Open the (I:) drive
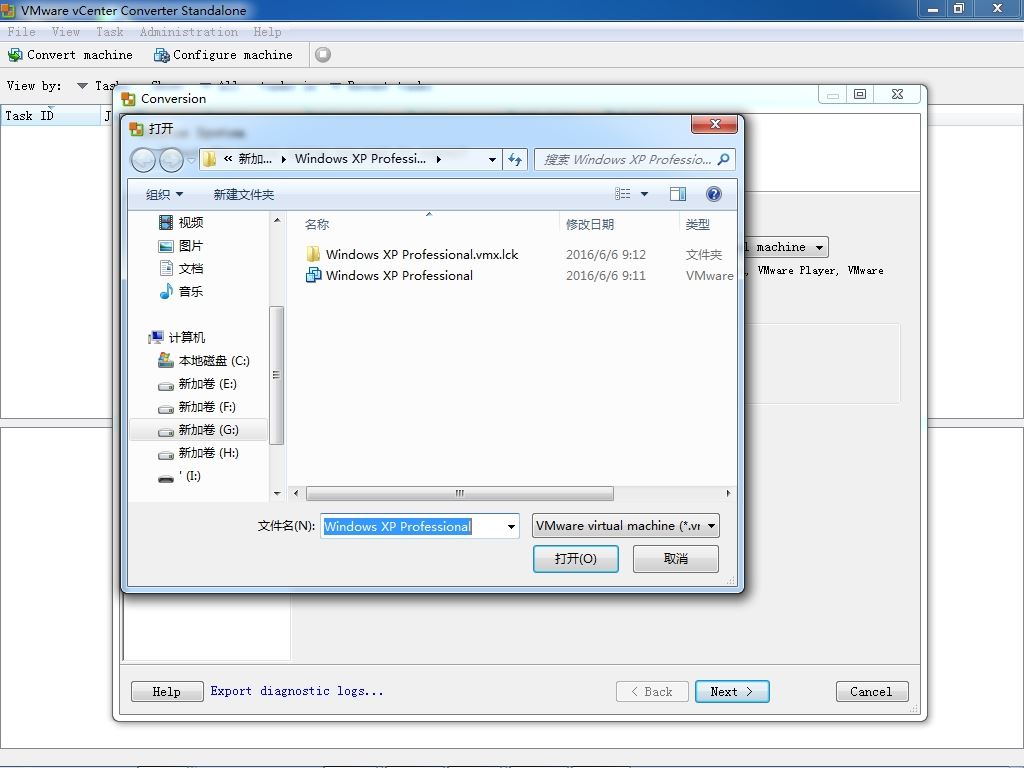Viewport: 1024px width, 768px height. tap(180, 476)
